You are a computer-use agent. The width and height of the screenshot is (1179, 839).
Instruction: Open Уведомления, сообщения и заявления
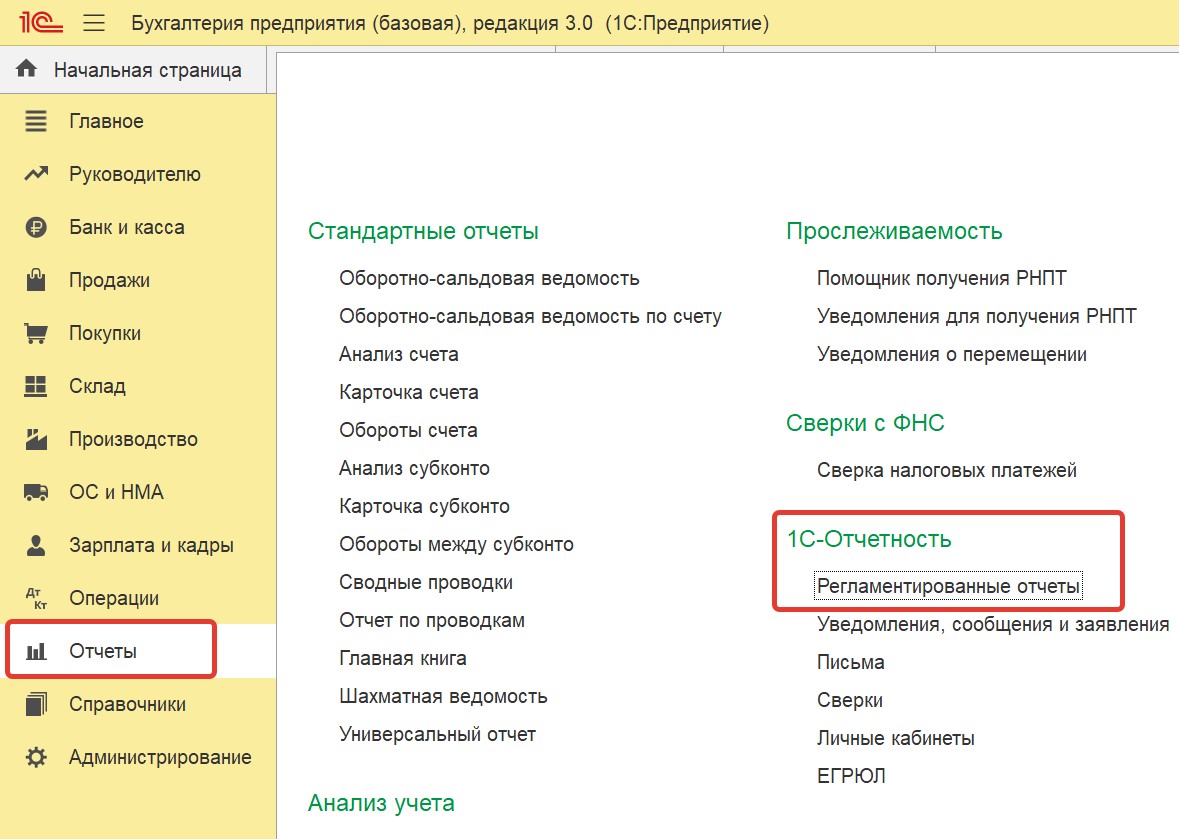pyautogui.click(x=993, y=624)
